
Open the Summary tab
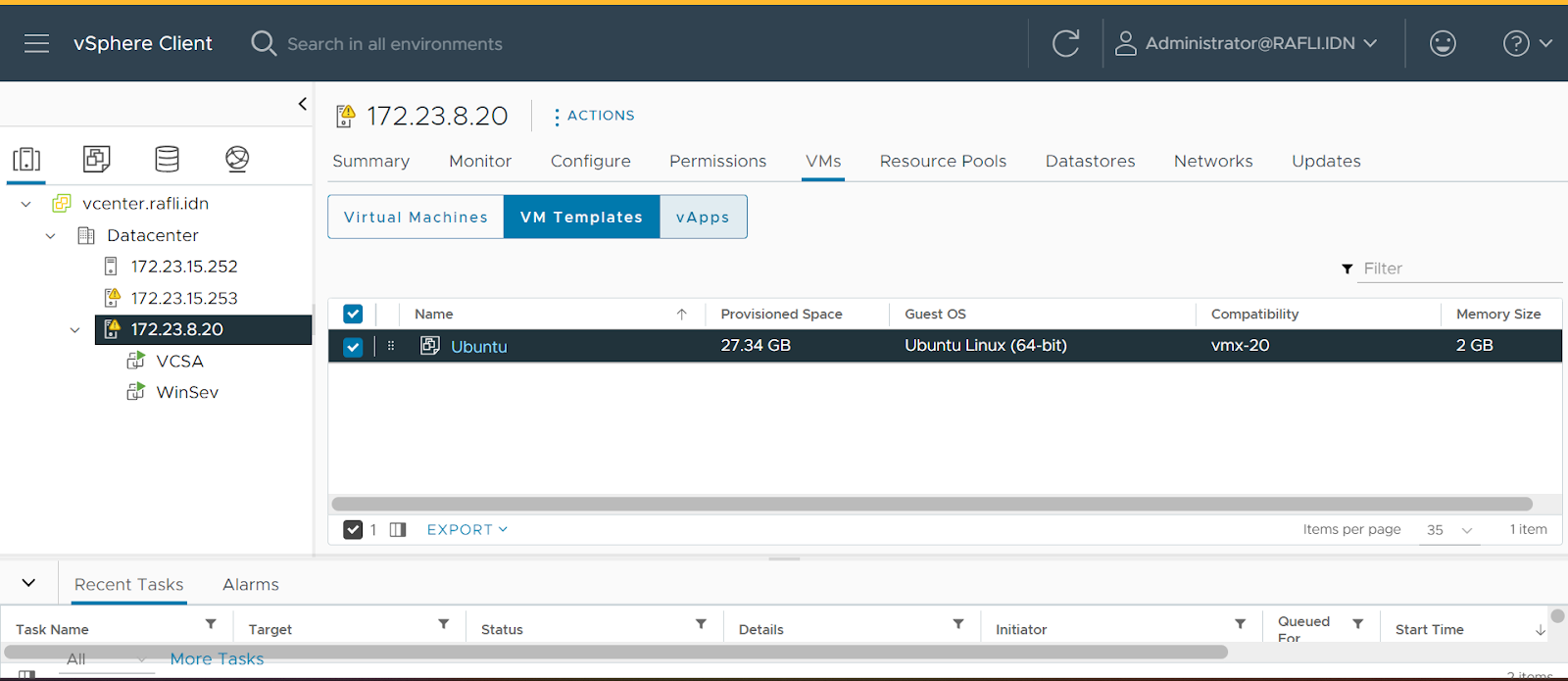pos(370,161)
